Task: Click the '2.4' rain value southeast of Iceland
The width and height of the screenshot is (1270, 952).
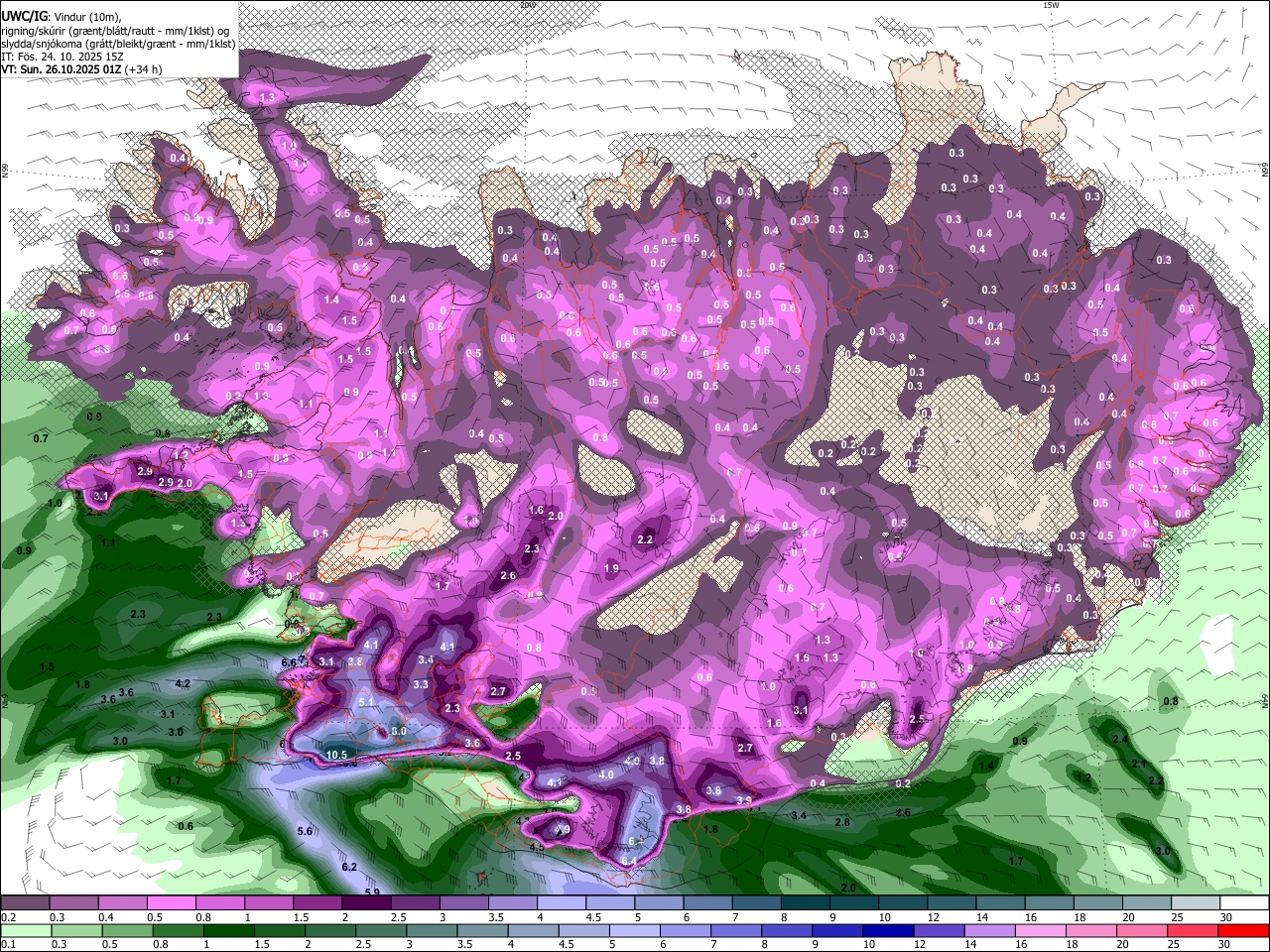Action: (x=1120, y=740)
